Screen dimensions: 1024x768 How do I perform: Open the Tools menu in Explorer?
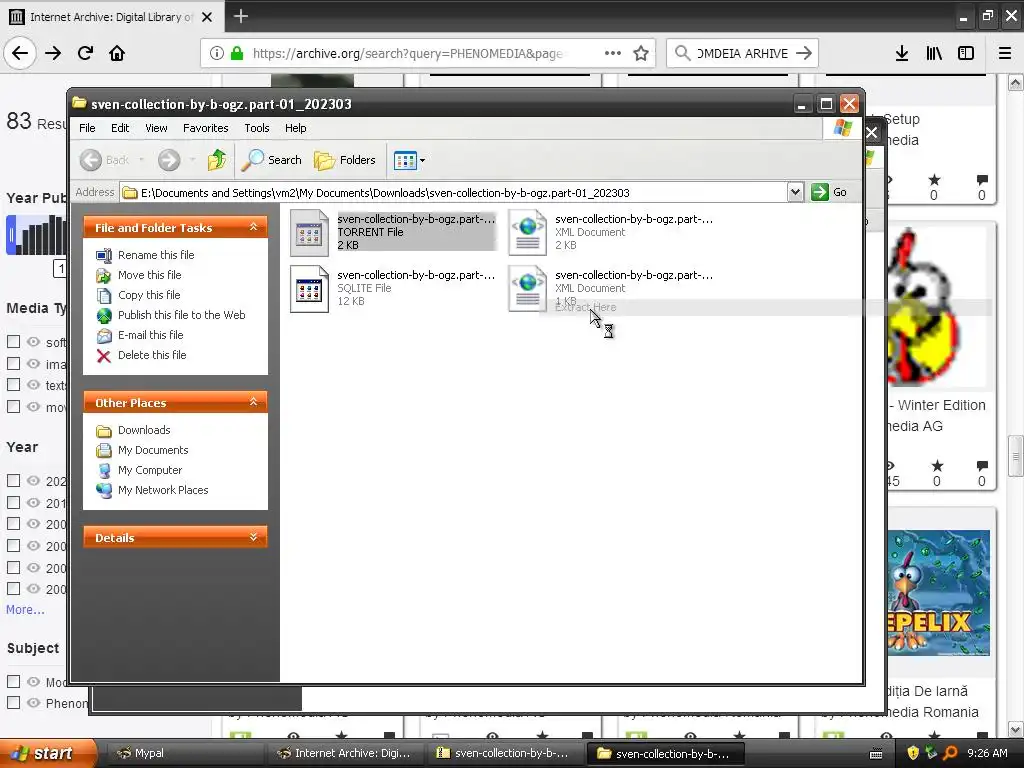(x=257, y=128)
